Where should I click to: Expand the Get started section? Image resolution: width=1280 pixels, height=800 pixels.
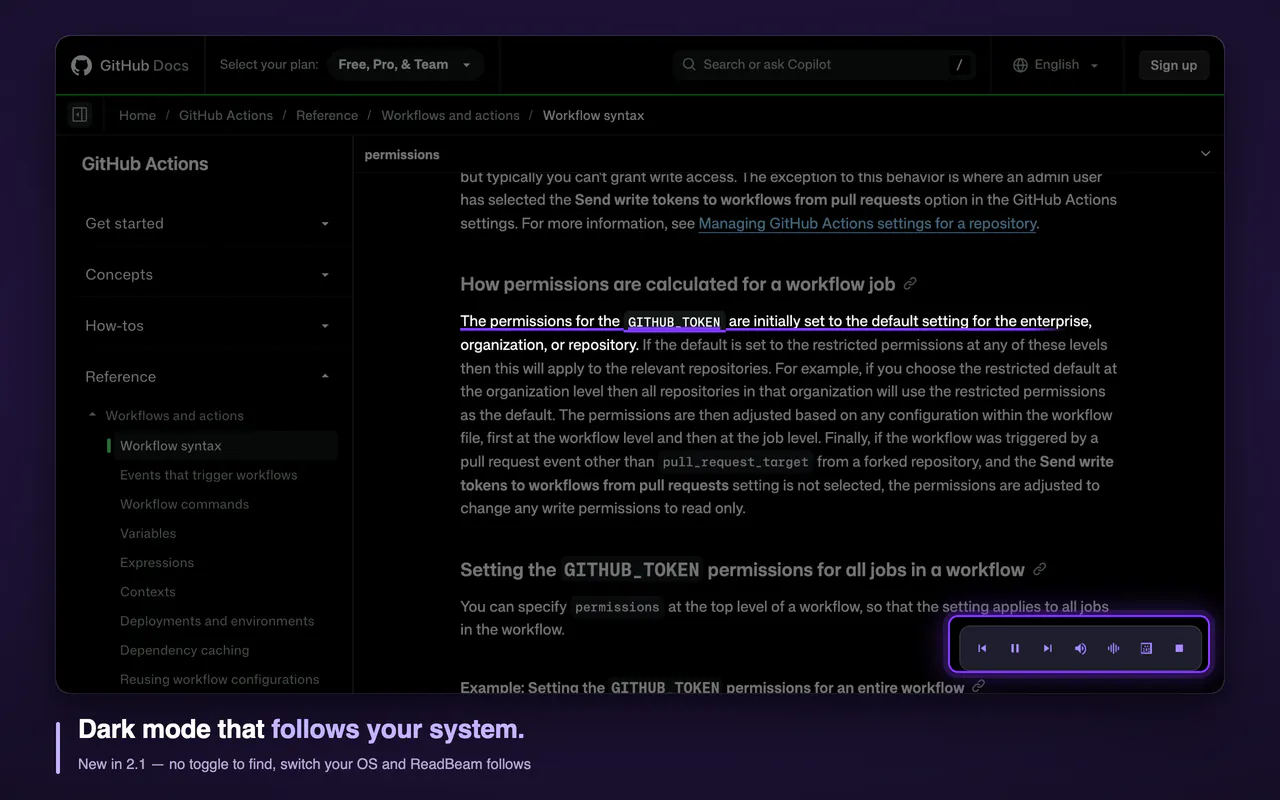207,224
